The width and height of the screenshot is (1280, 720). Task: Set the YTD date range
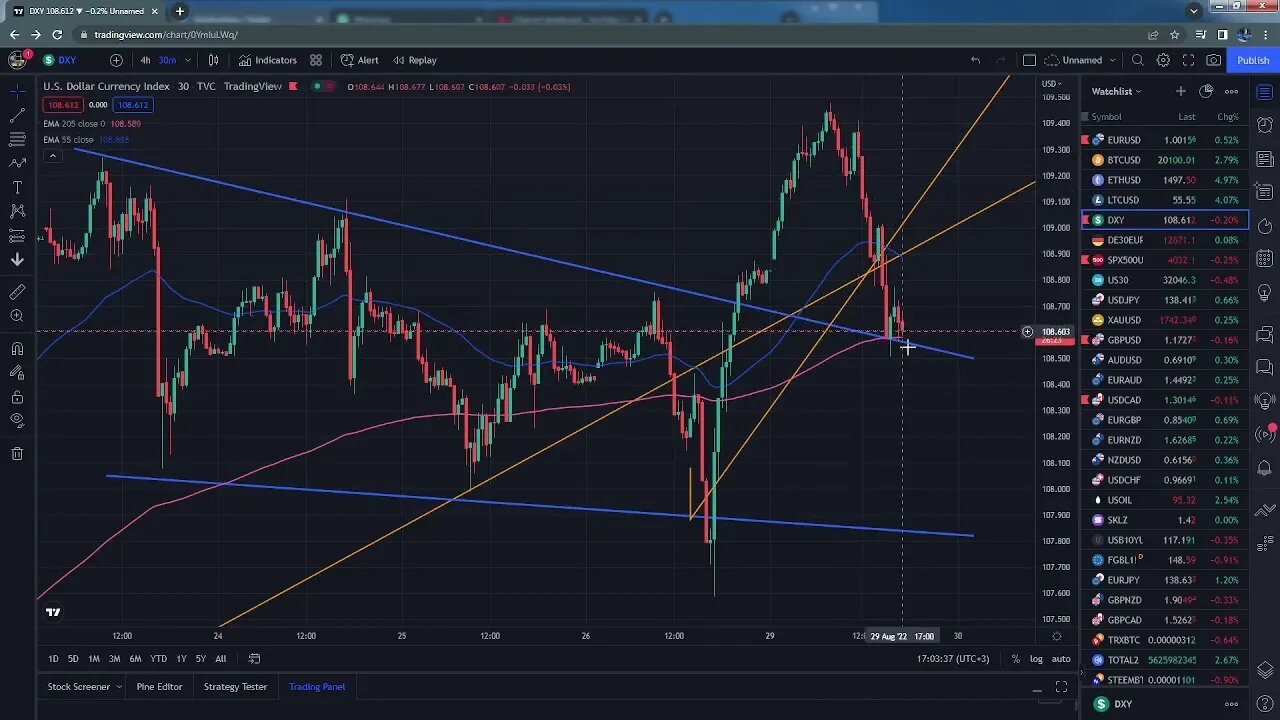[x=158, y=658]
